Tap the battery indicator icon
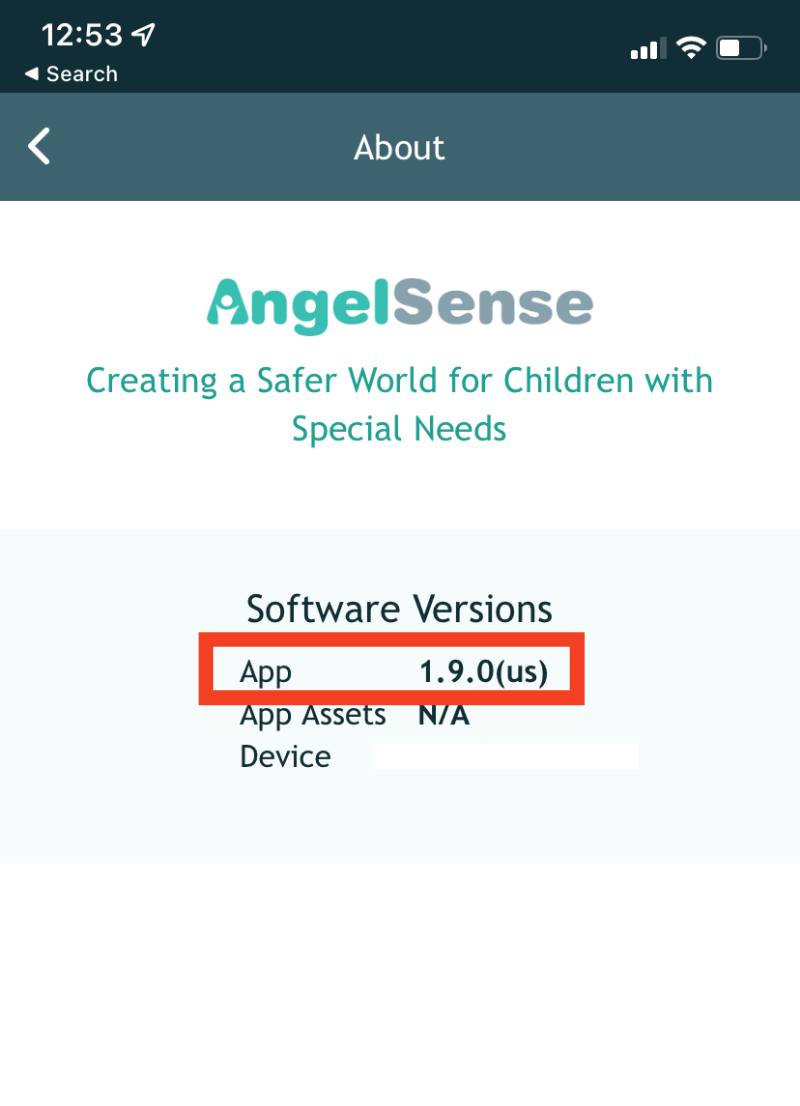 tap(740, 46)
